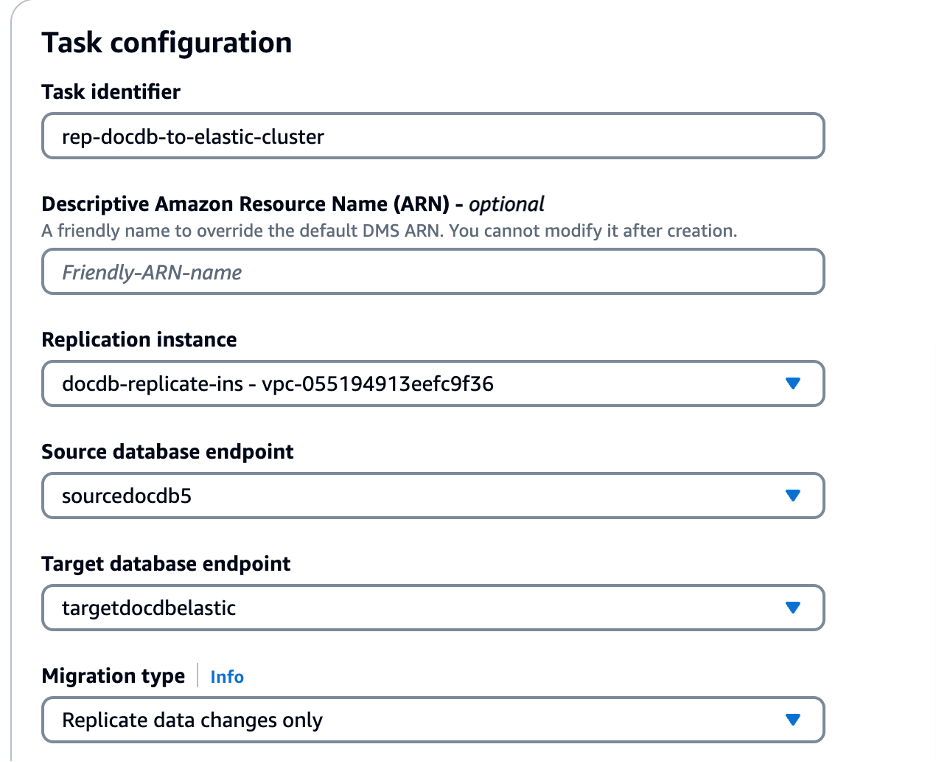Click the friendly name ARN helper description
Screen dimensions: 936x762
[x=389, y=230]
